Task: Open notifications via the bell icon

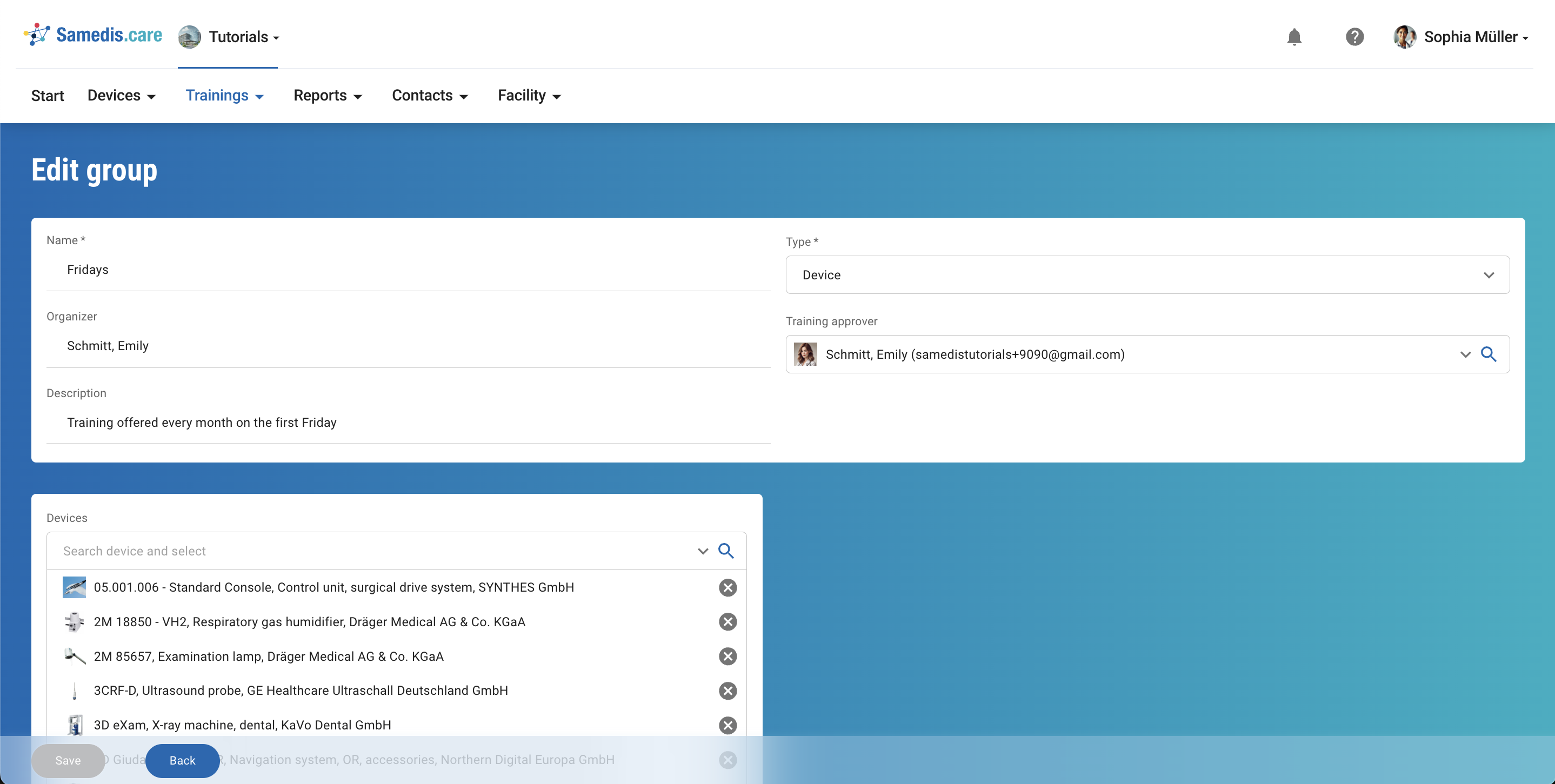Action: click(x=1295, y=37)
